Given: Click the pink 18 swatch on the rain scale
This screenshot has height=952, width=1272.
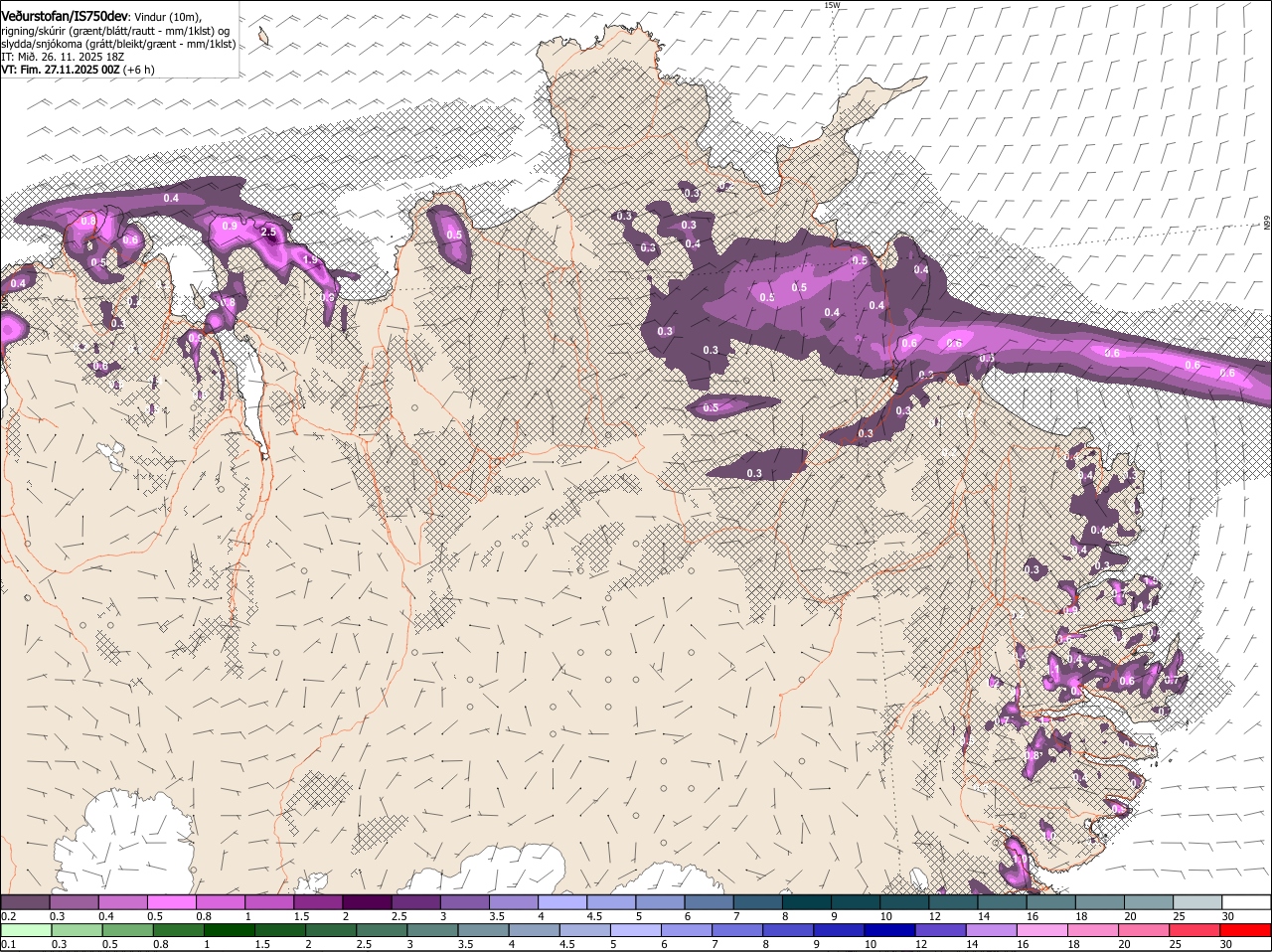Looking at the screenshot, I should pos(1093,930).
